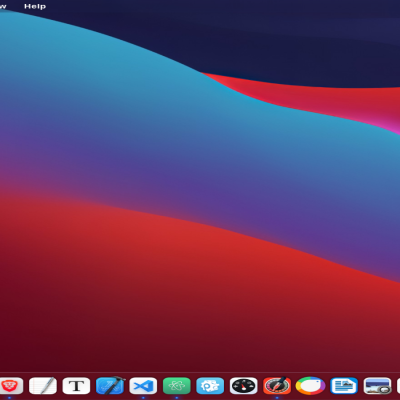Open the rainbow-ringed circle dock icon
Viewport: 400px width, 400px height.
[x=310, y=386]
